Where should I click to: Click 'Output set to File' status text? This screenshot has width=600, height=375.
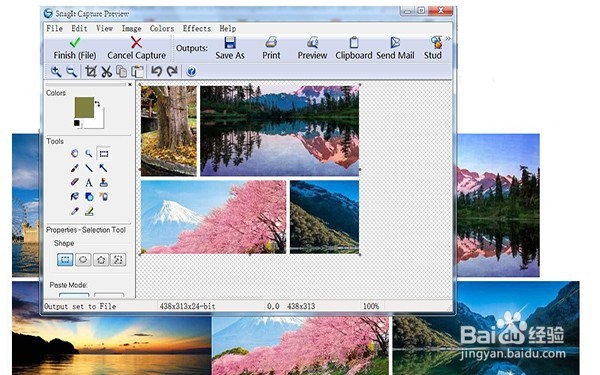pyautogui.click(x=80, y=307)
